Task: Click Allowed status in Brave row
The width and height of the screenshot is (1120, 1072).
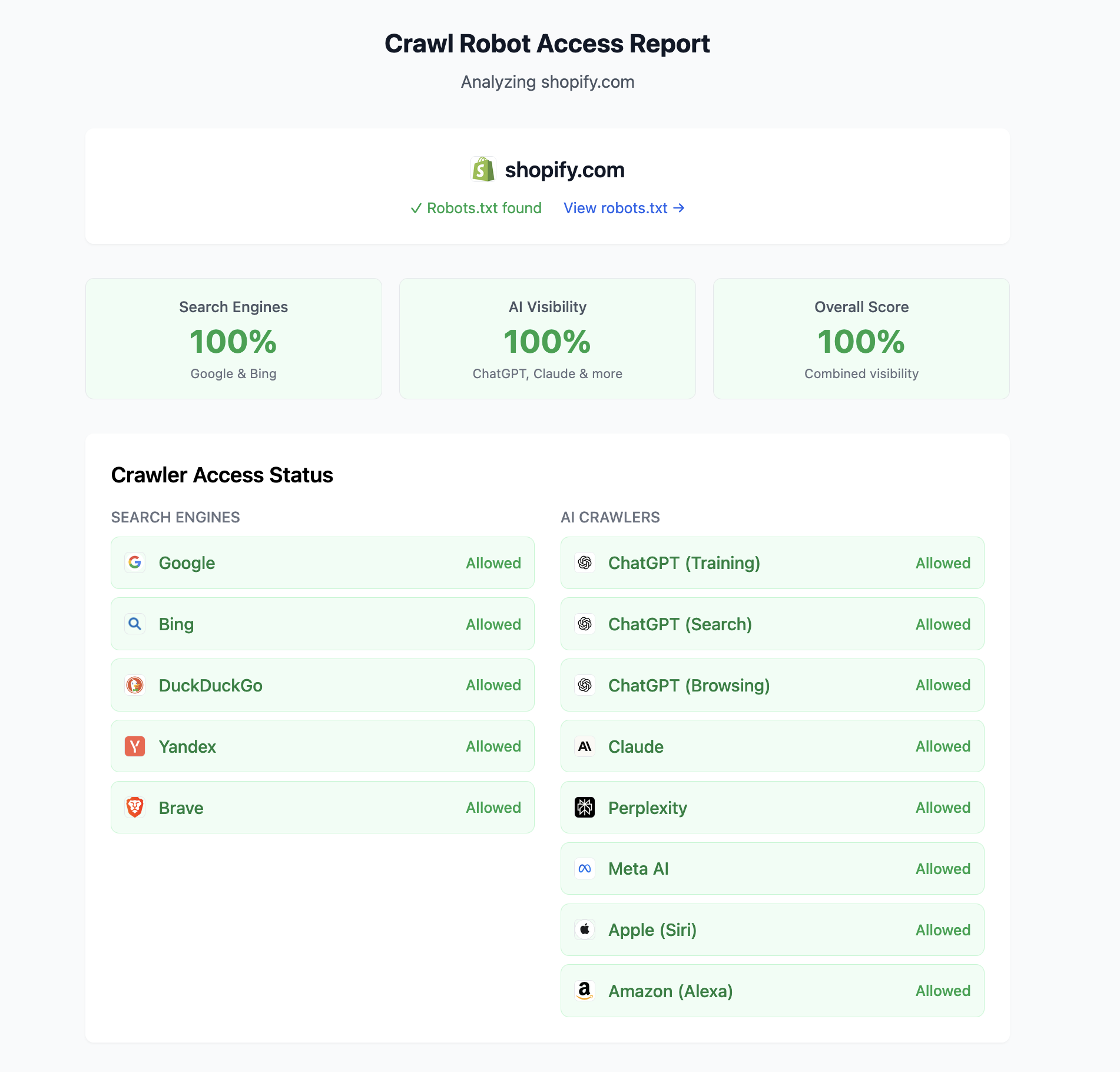Action: click(x=493, y=808)
